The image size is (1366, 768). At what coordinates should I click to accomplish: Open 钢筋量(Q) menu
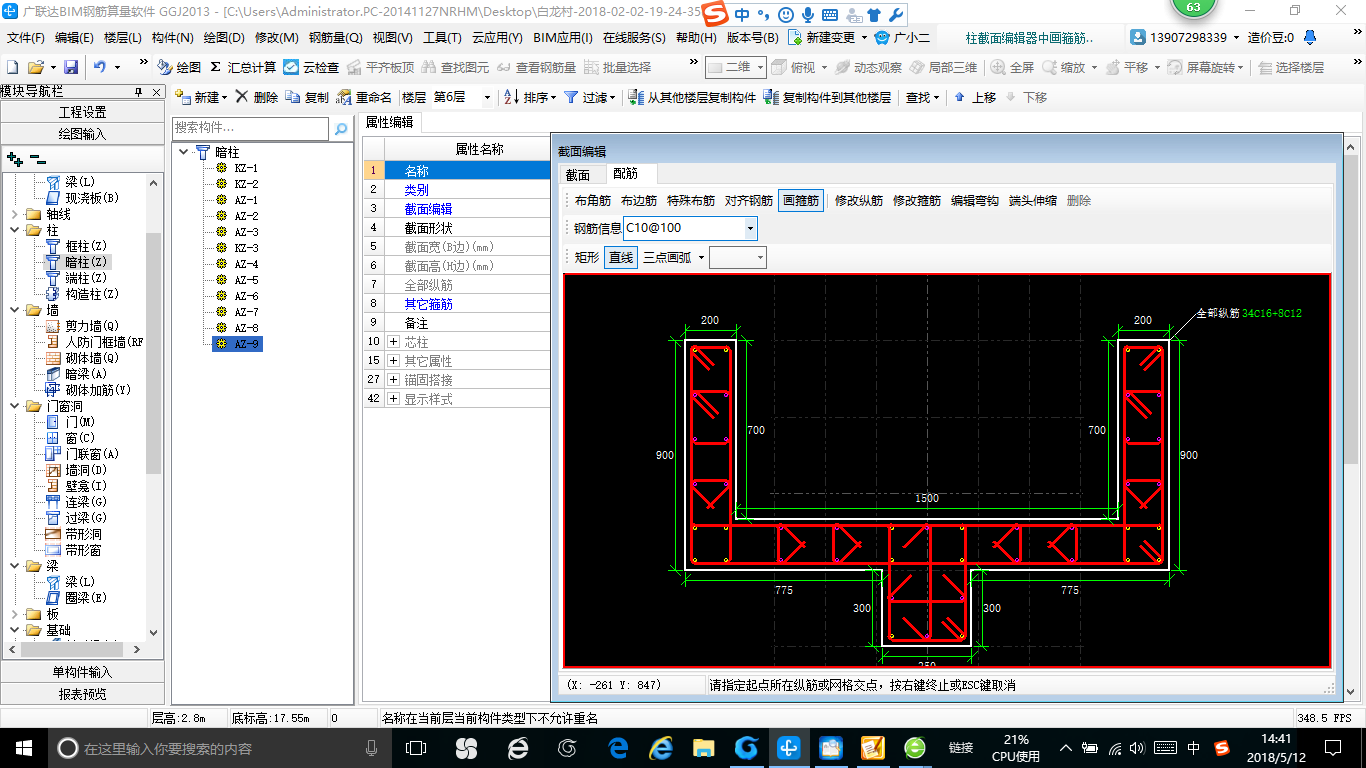click(x=335, y=38)
